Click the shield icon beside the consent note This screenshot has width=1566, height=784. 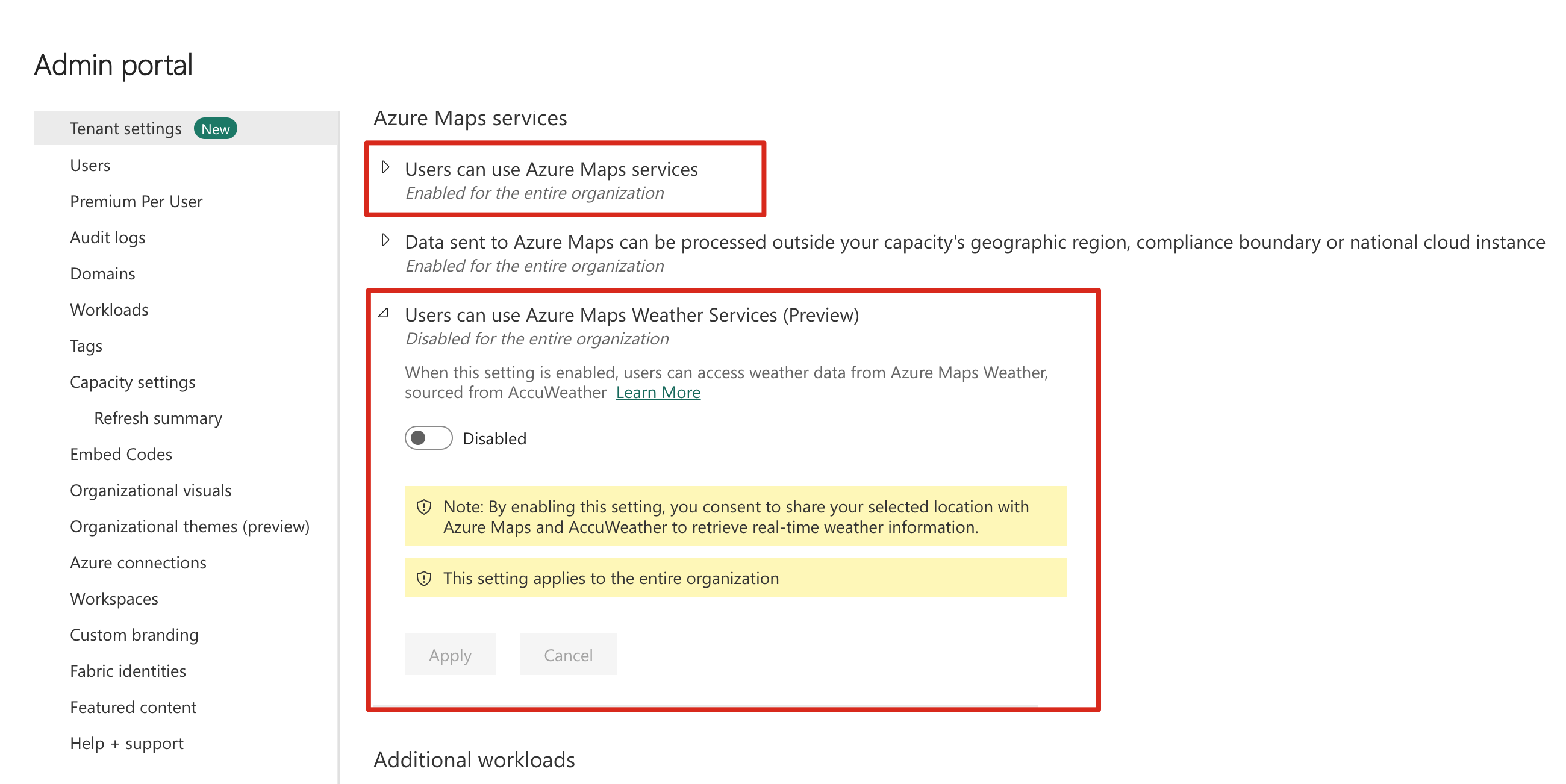pyautogui.click(x=423, y=507)
